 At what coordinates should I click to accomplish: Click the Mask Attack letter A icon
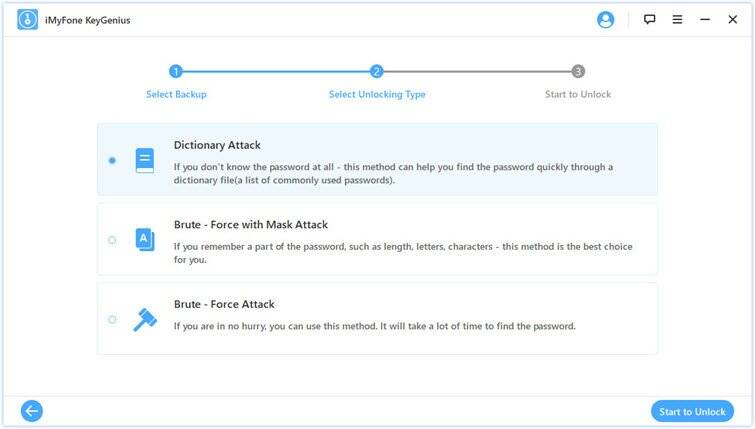pos(144,239)
